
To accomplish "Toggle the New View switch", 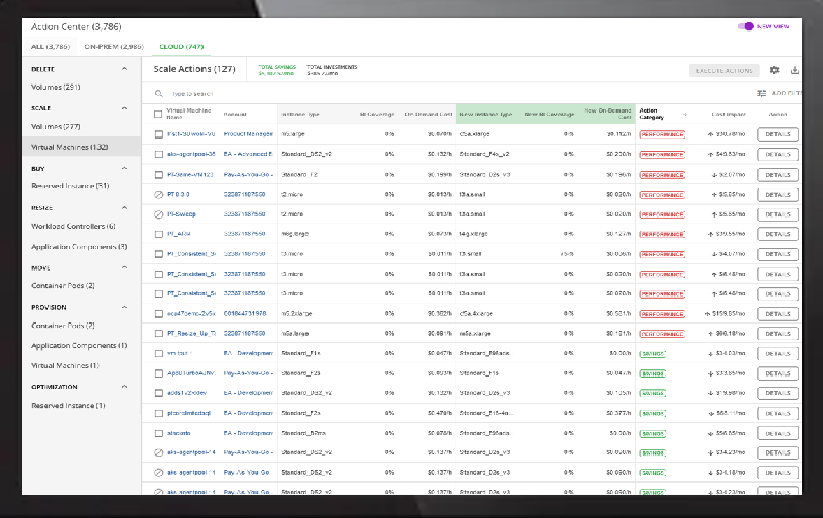I will pos(745,26).
